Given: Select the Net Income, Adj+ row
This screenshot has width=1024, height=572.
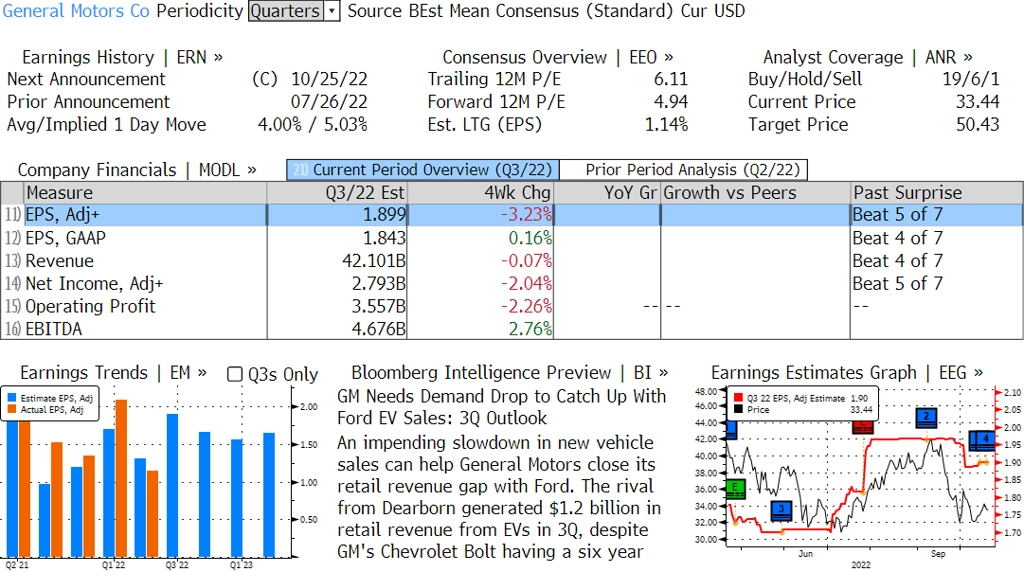Looking at the screenshot, I should point(512,283).
